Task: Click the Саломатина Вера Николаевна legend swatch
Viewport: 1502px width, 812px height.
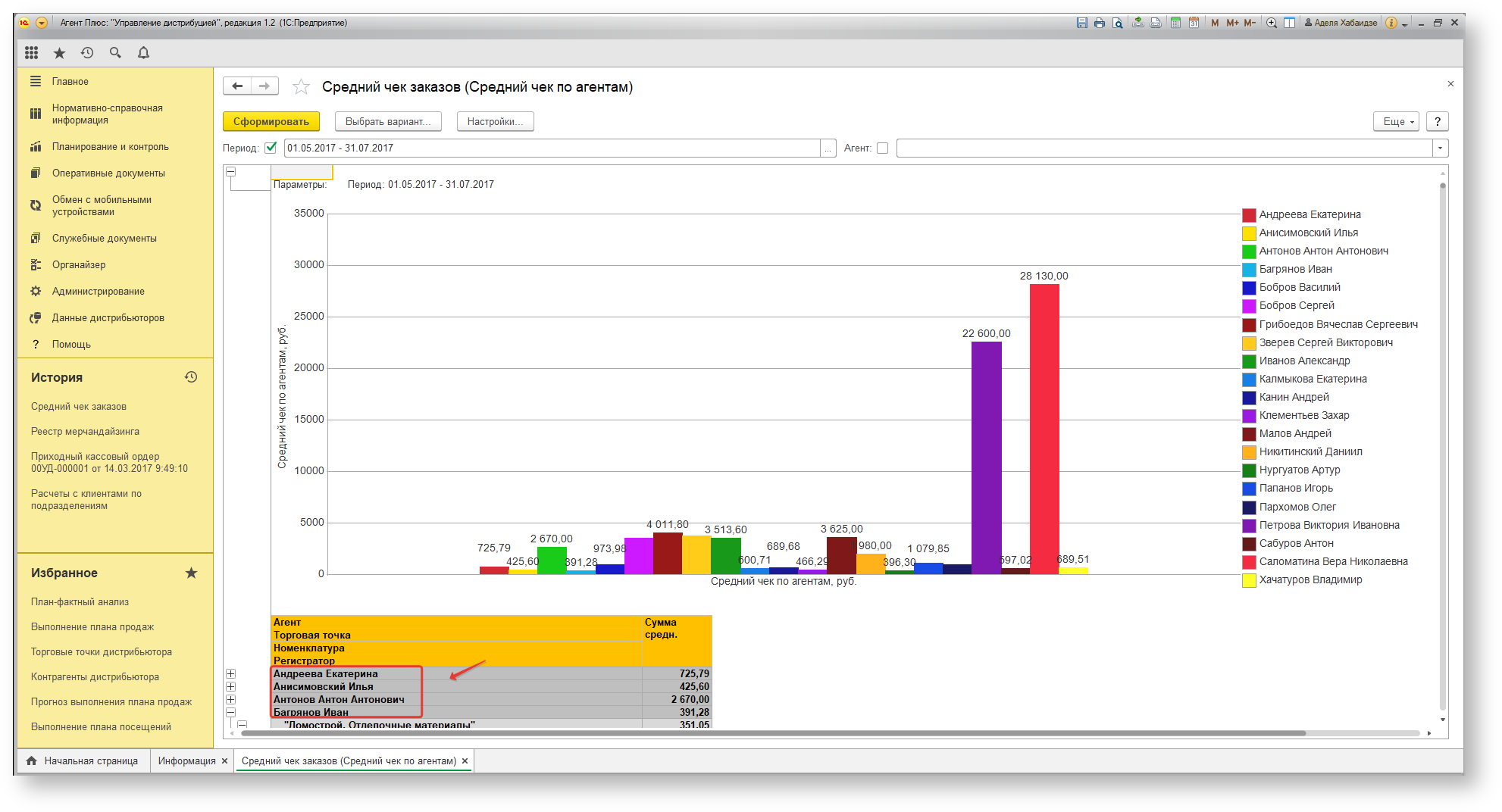Action: pyautogui.click(x=1249, y=562)
